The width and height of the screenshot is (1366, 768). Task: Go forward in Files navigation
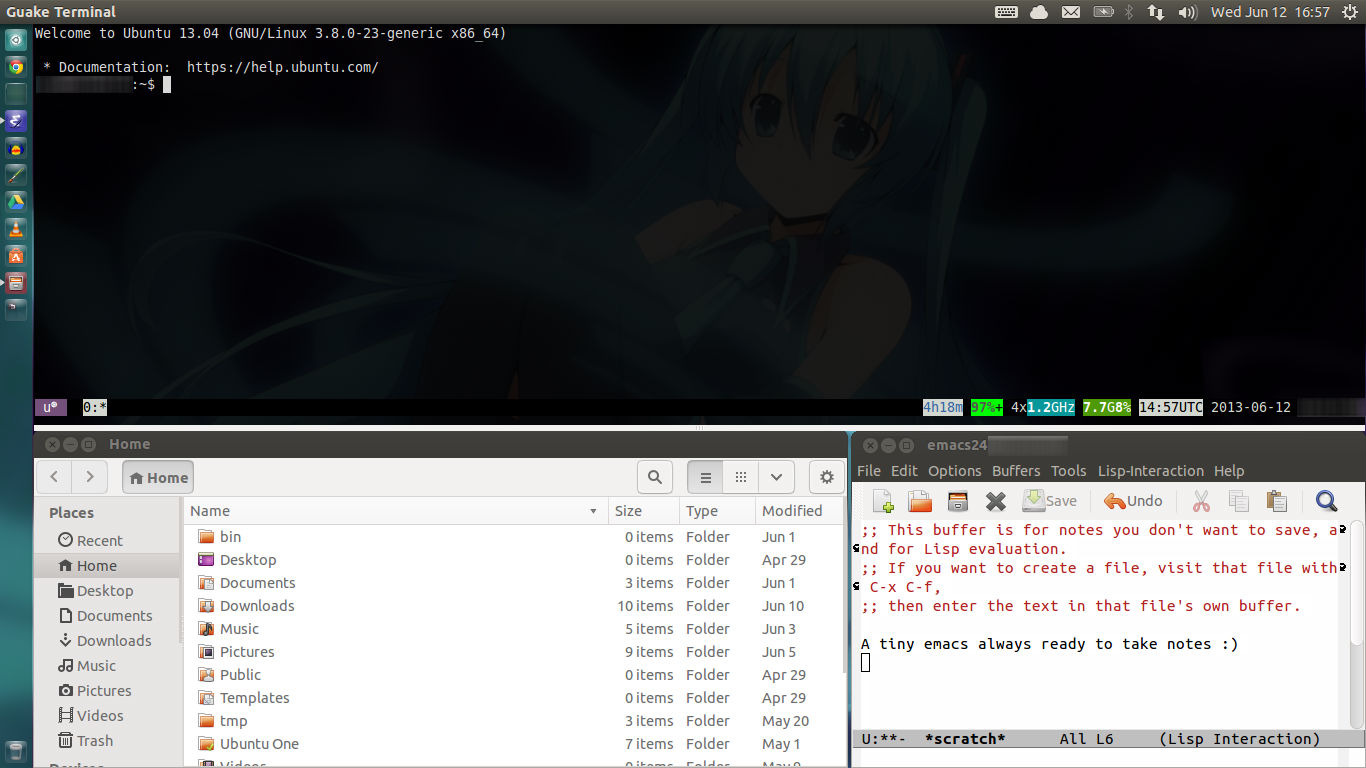(90, 477)
